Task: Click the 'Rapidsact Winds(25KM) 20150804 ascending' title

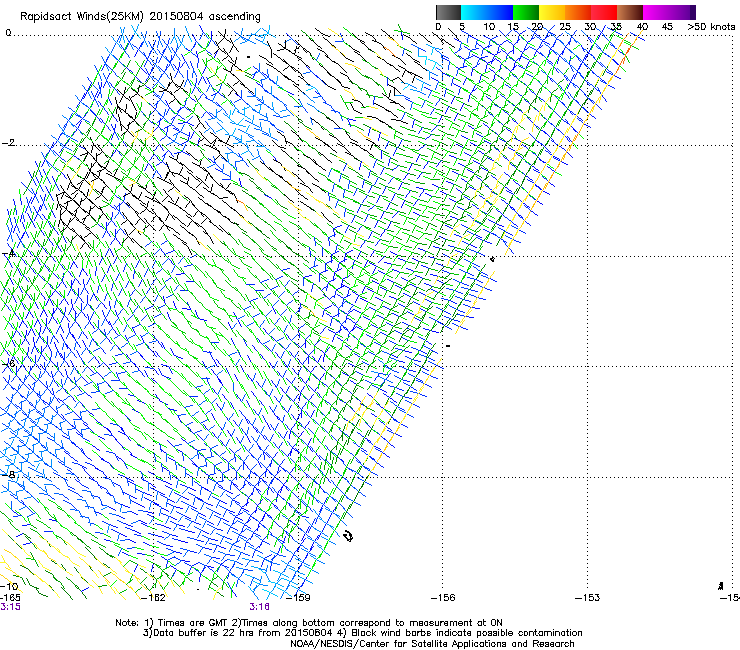Action: click(140, 17)
